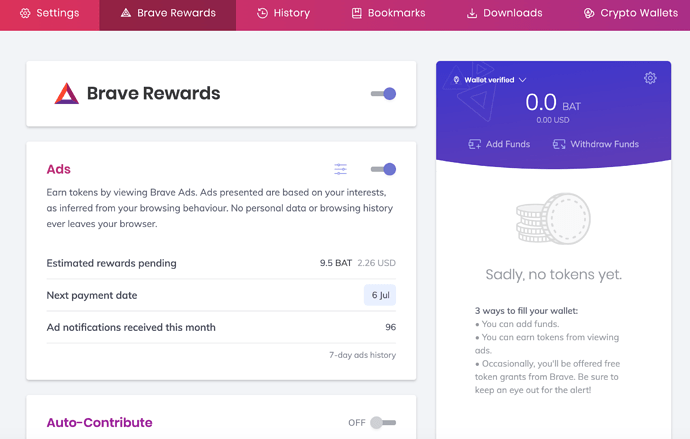Screen dimensions: 690x439
Task: Open the 7-day ads history link
Action: tap(362, 355)
